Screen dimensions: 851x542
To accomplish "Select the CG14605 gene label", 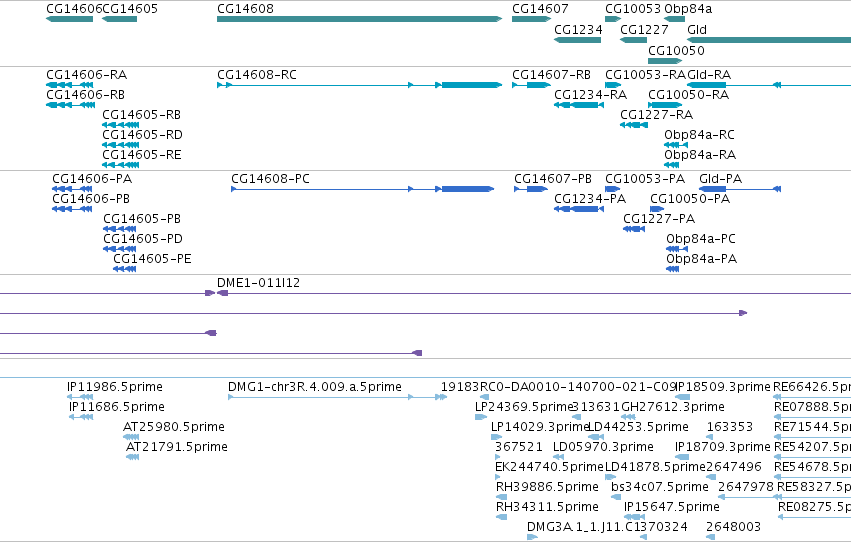I will point(130,9).
